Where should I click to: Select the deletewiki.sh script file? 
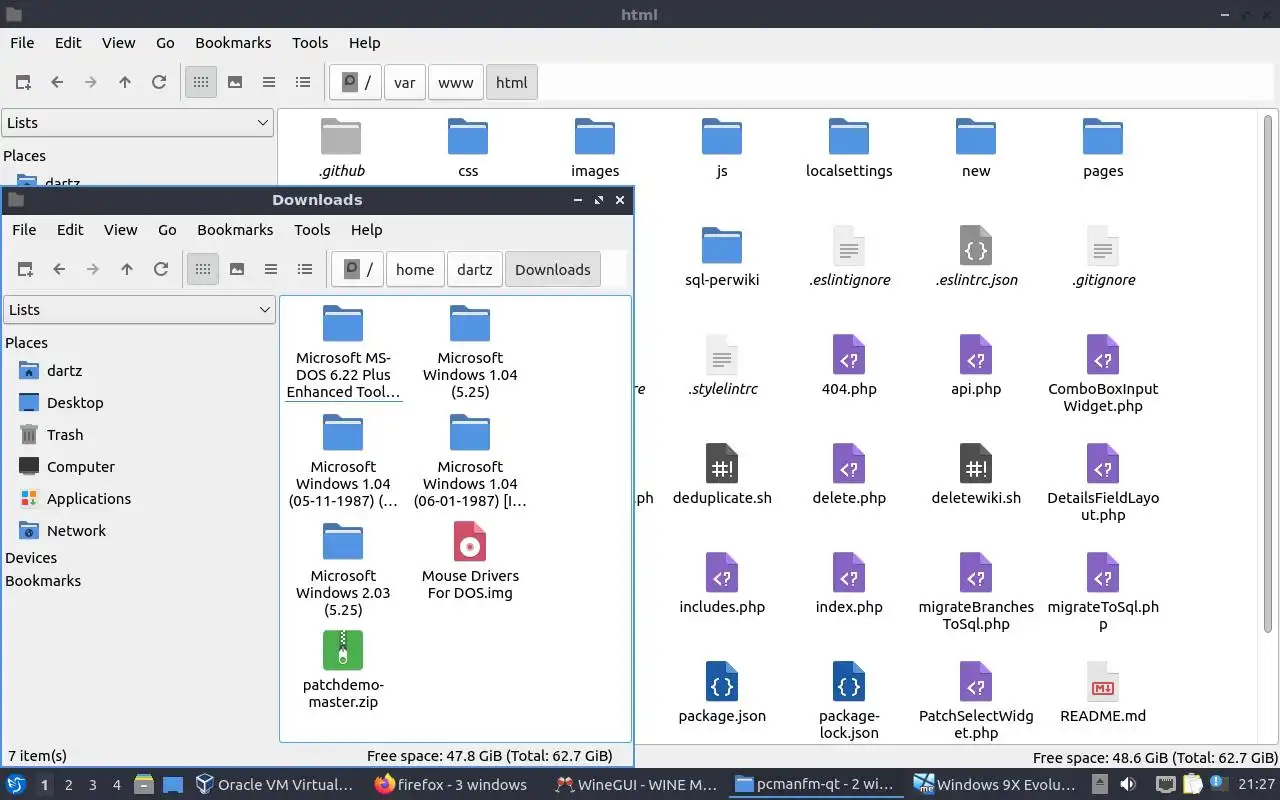[x=976, y=475]
